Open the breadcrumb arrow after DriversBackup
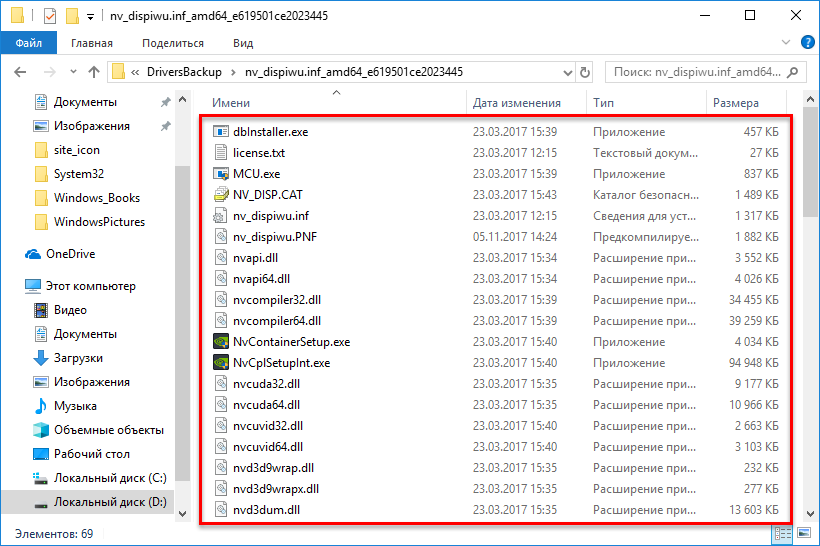Screen dimensions: 820x546 click(x=233, y=72)
